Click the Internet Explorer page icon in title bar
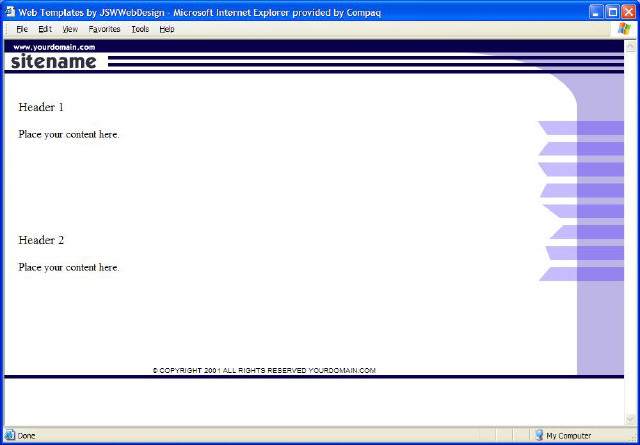This screenshot has width=640, height=445. point(10,10)
